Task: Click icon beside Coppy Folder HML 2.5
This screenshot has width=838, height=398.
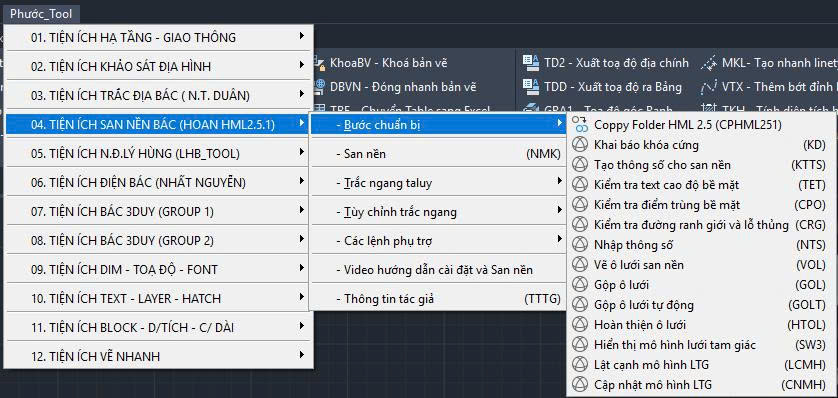Action: pos(580,124)
